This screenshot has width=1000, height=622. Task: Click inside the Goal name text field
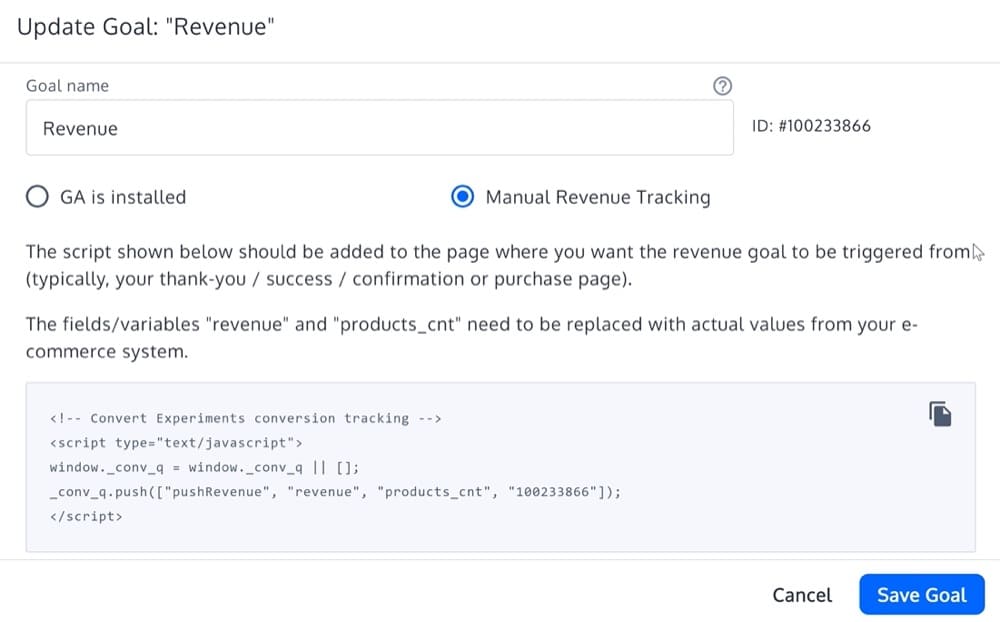coord(380,128)
